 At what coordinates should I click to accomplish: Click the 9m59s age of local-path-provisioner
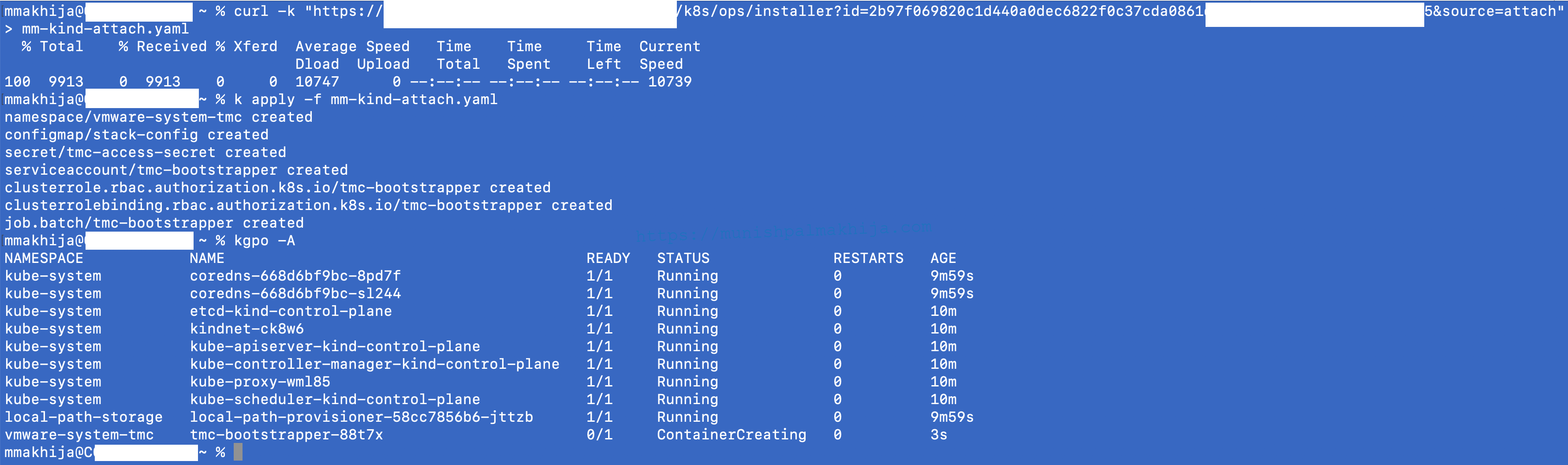click(952, 417)
